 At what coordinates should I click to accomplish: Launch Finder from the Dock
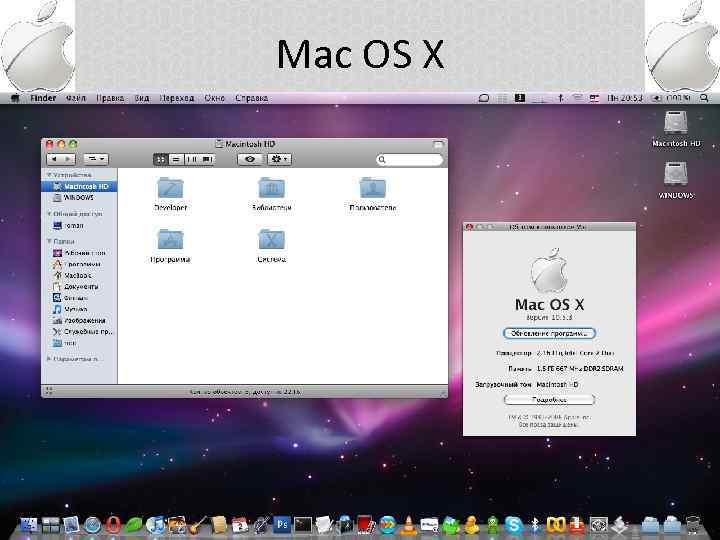tap(28, 524)
